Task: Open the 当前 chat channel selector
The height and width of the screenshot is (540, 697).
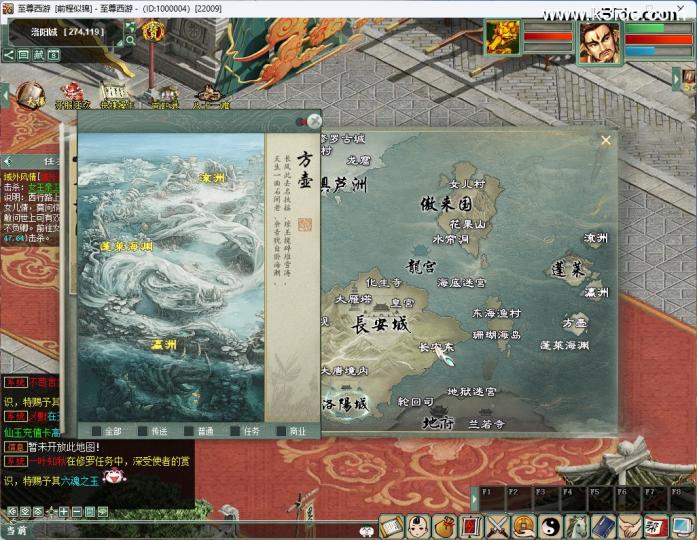Action: coord(16,531)
